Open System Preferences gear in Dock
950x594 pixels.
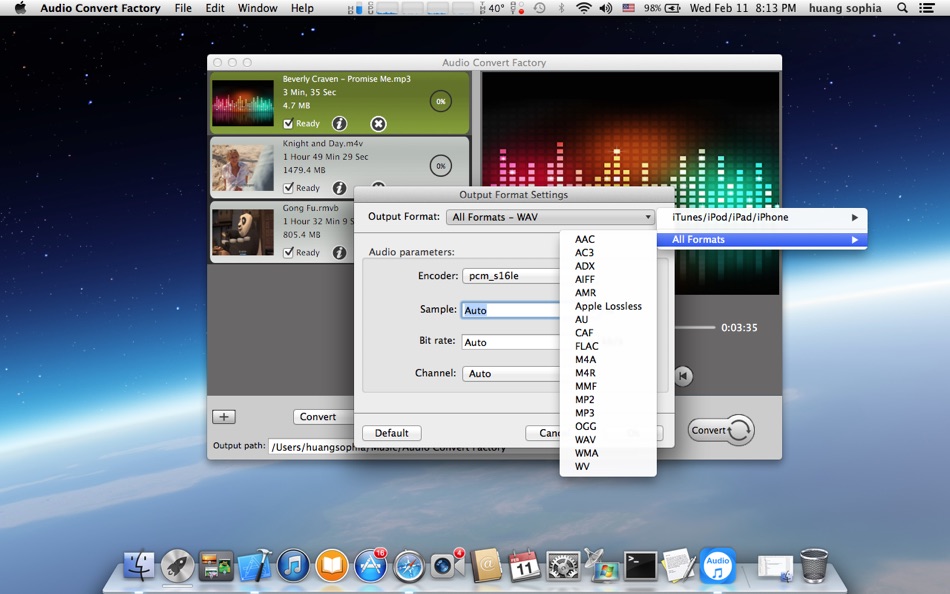[563, 567]
